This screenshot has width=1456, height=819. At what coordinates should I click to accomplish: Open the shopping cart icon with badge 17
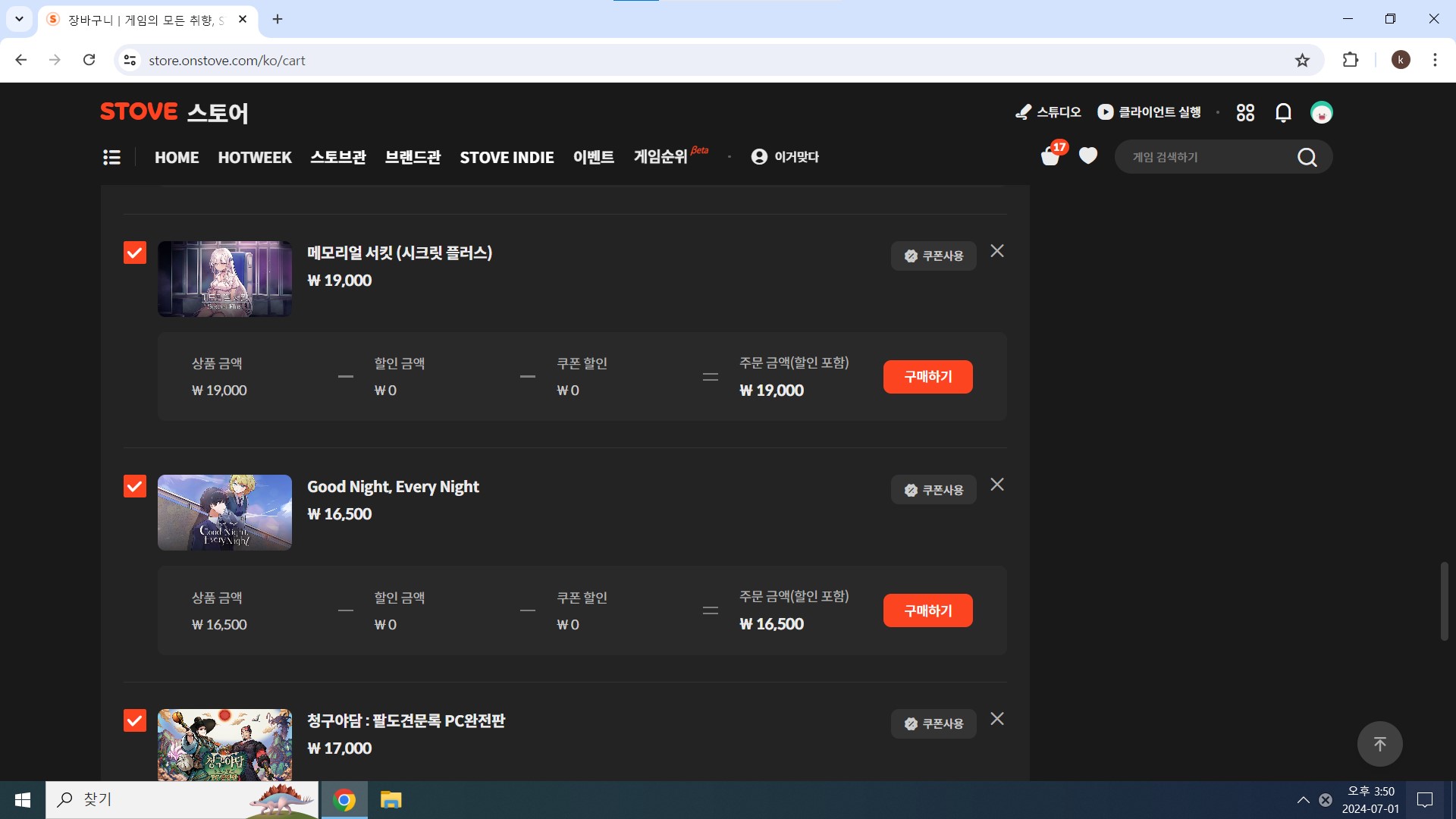tap(1051, 155)
